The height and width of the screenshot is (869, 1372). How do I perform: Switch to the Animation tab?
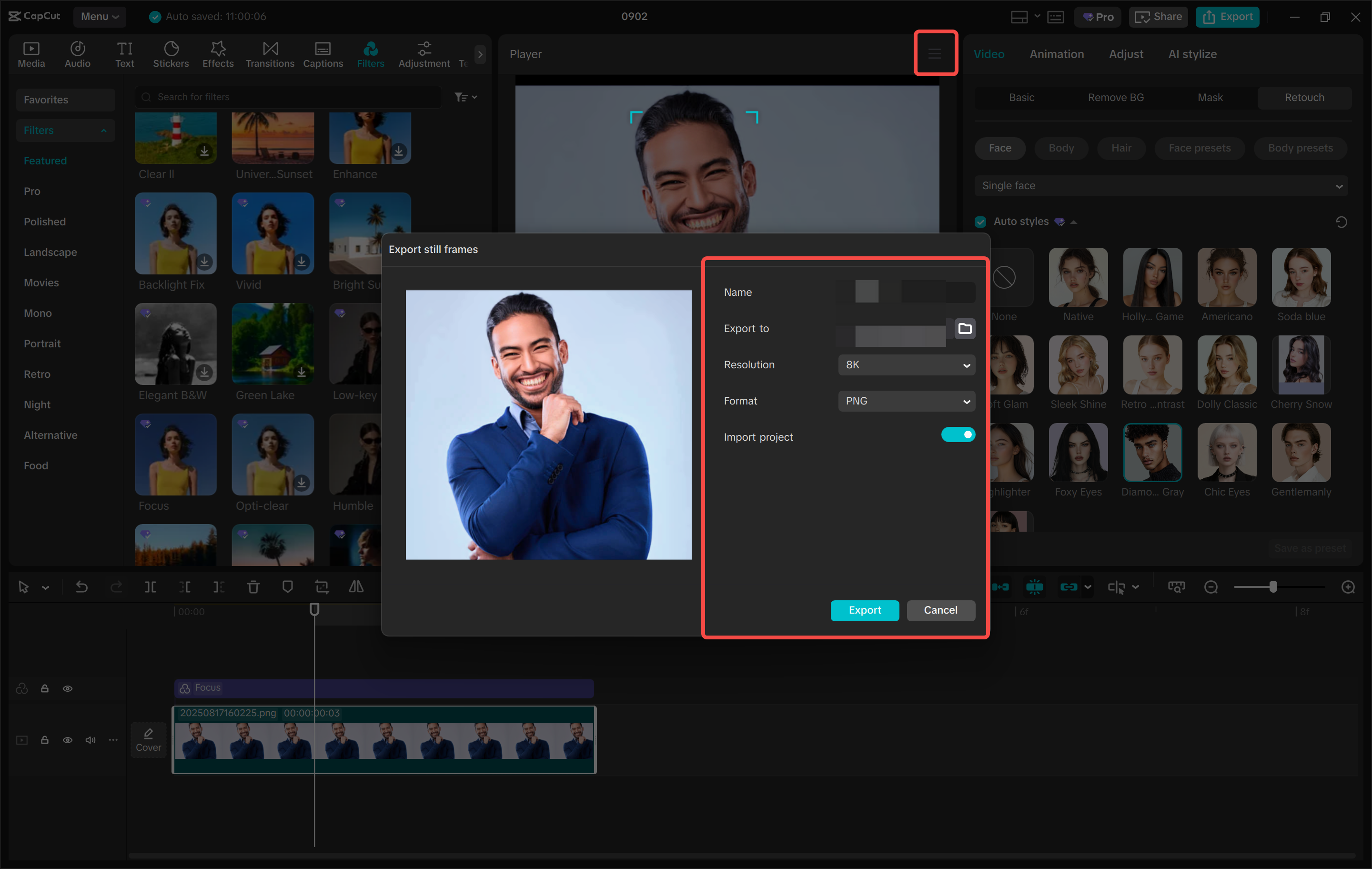pyautogui.click(x=1056, y=54)
